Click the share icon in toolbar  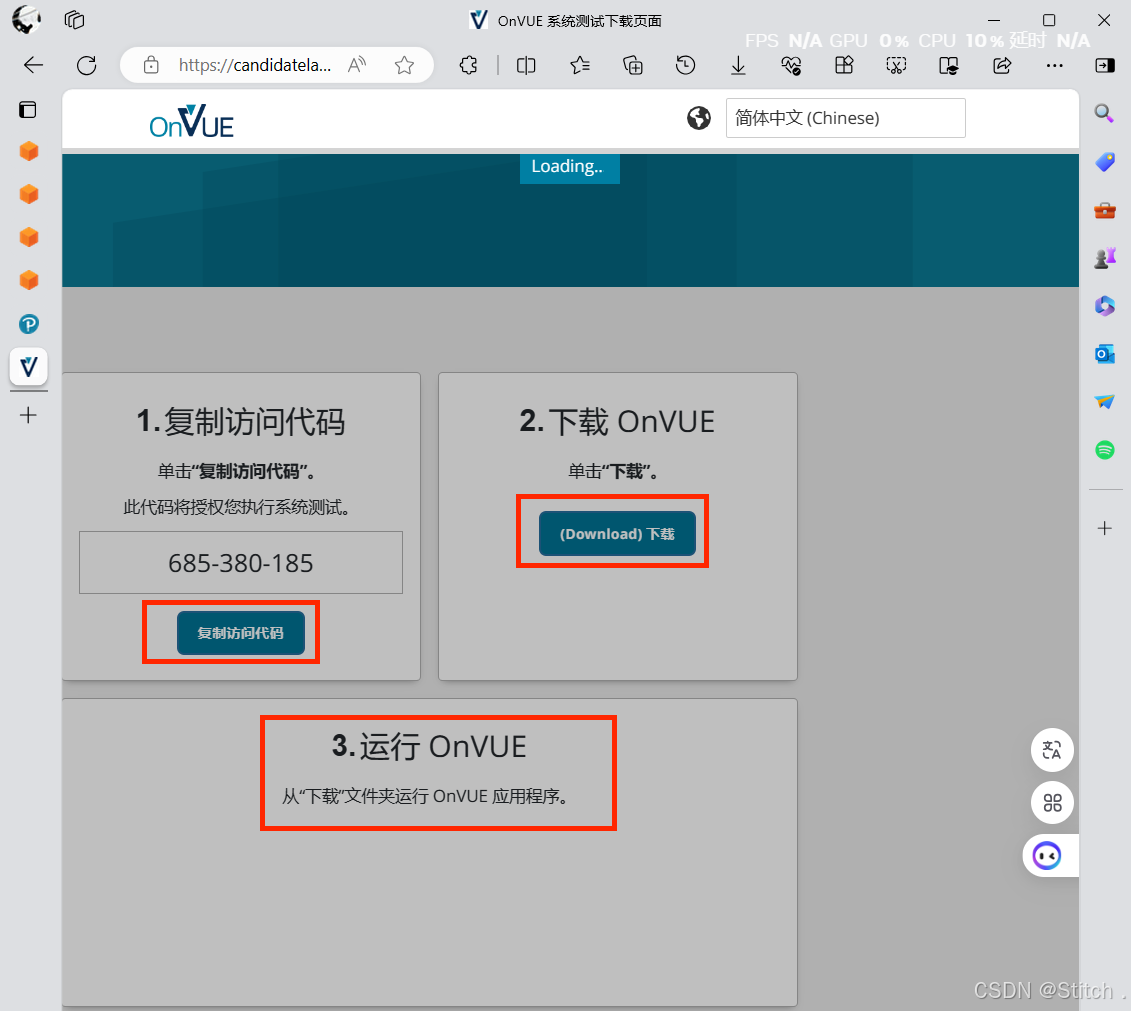[1002, 66]
